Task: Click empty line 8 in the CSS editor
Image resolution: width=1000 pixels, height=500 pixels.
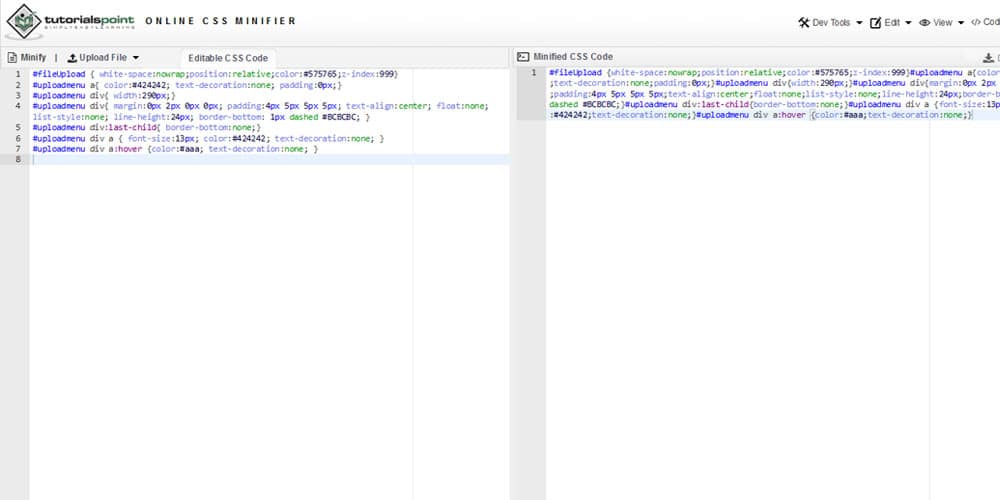Action: tap(200, 159)
